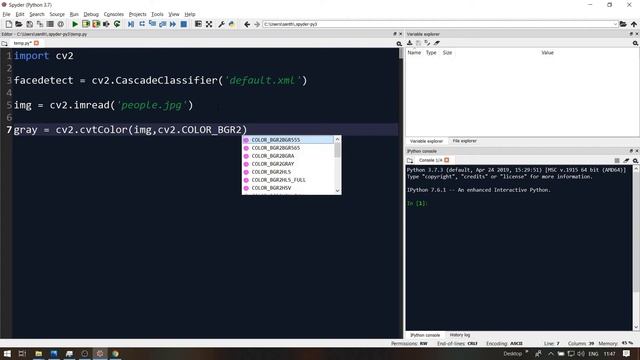Switch to the File explorer tab

pyautogui.click(x=464, y=141)
